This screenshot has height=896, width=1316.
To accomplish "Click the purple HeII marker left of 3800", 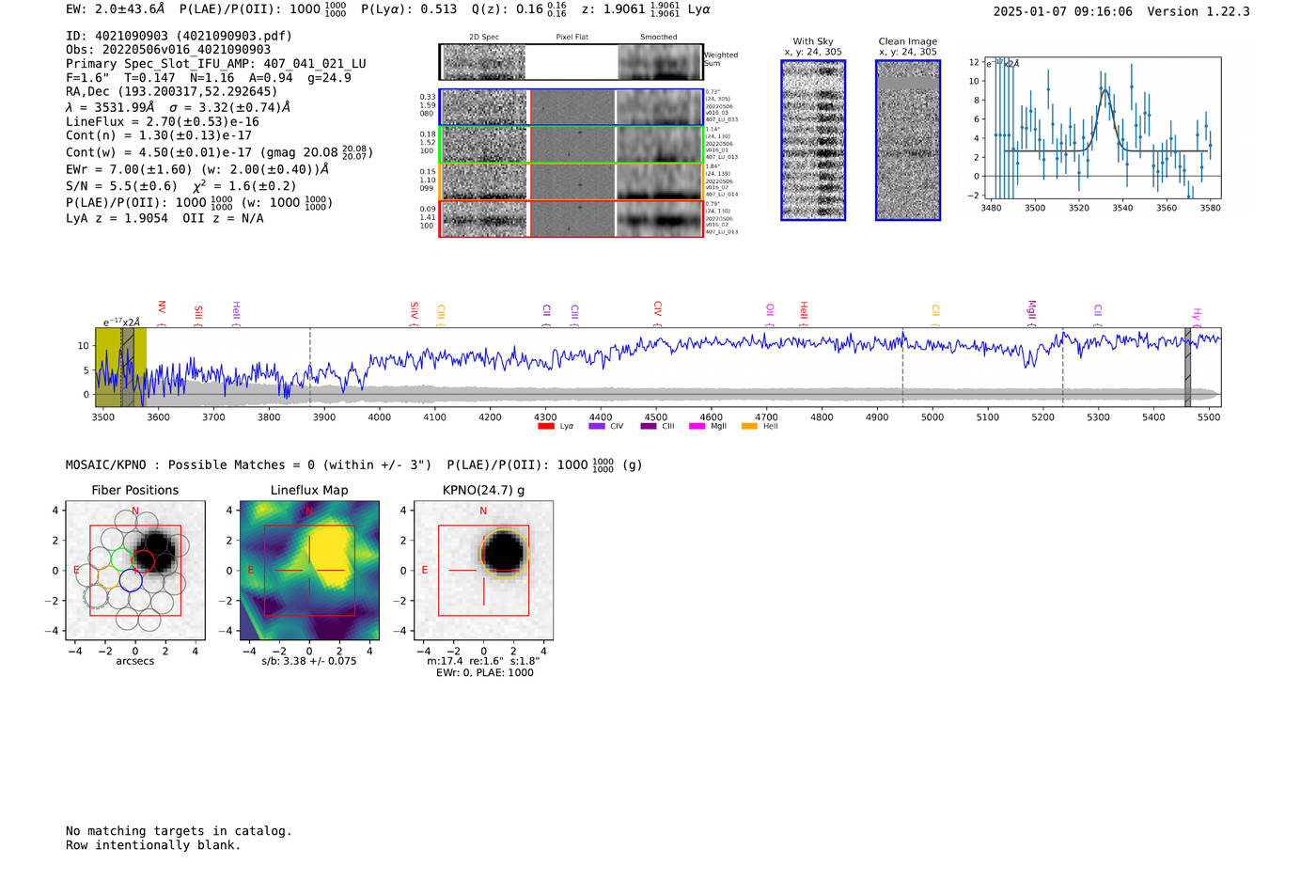I will (x=236, y=313).
